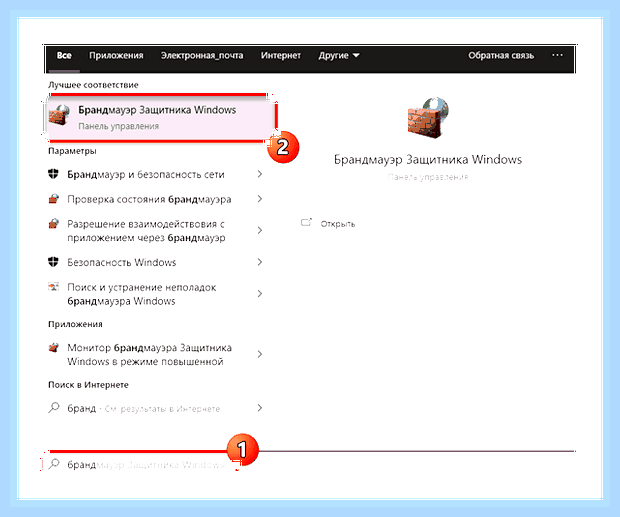Open the 'Электронная_почта' tab
The image size is (620, 517).
click(202, 55)
